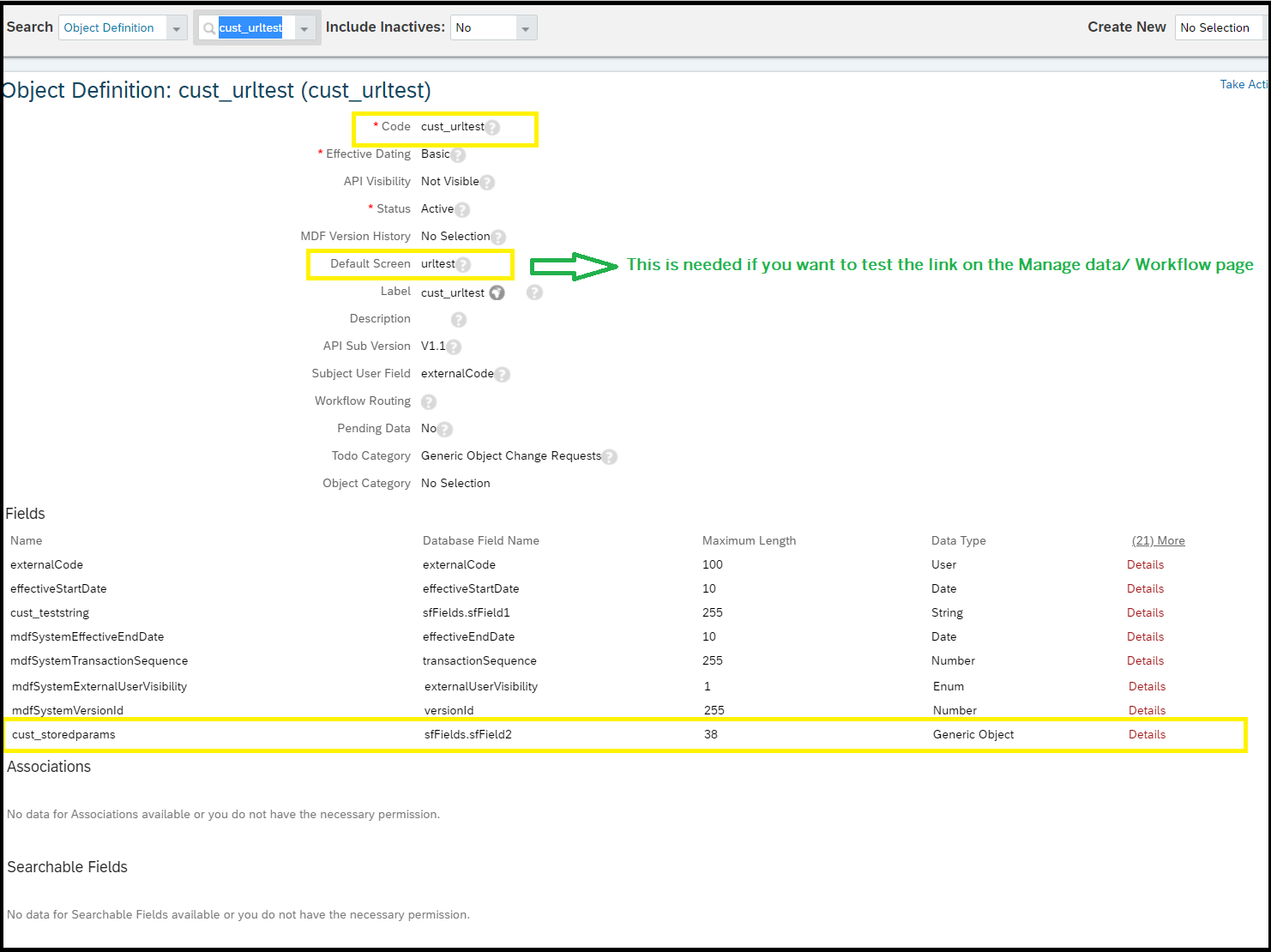Screen dimensions: 1271x952
Task: Open Details for mdfSystemTransactionSequence field
Action: pyautogui.click(x=1145, y=660)
